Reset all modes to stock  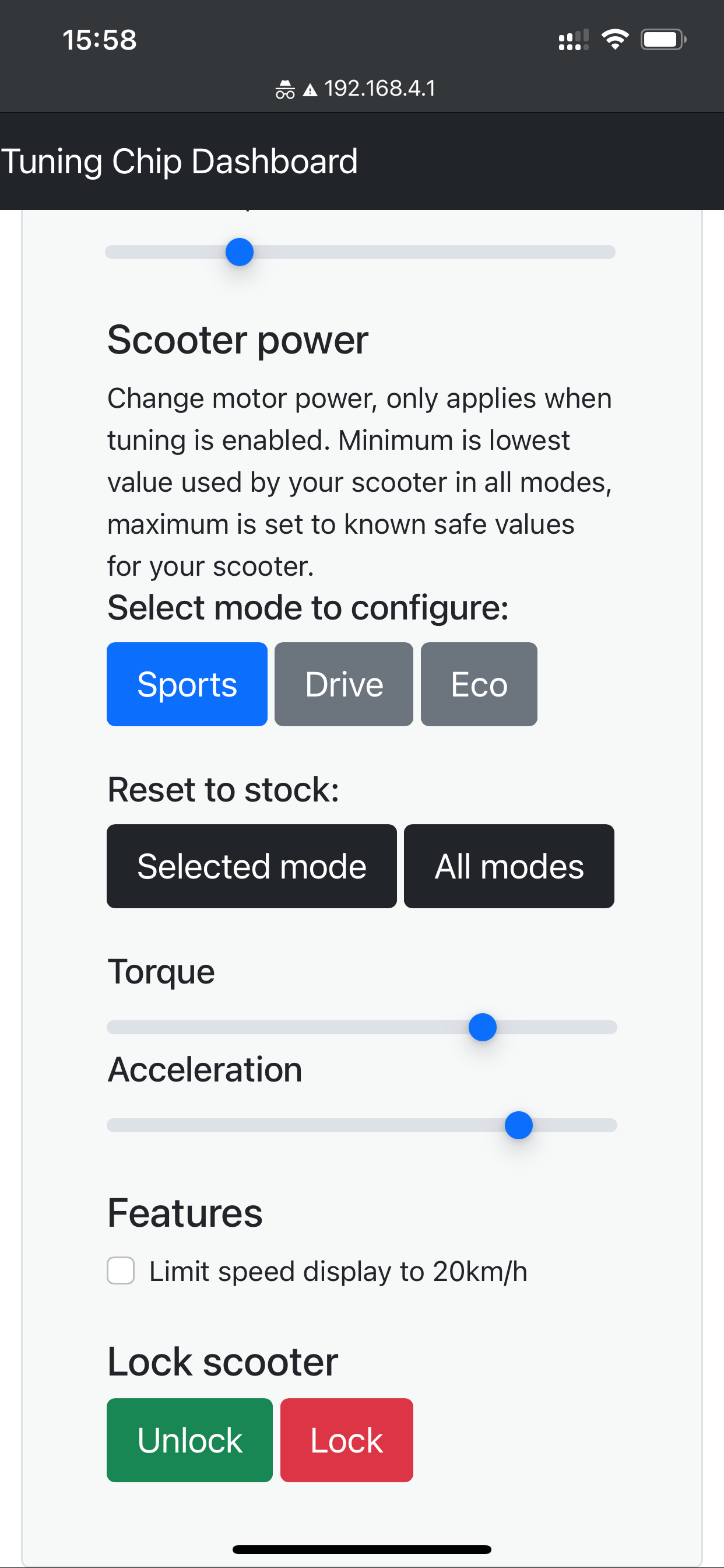[x=509, y=866]
